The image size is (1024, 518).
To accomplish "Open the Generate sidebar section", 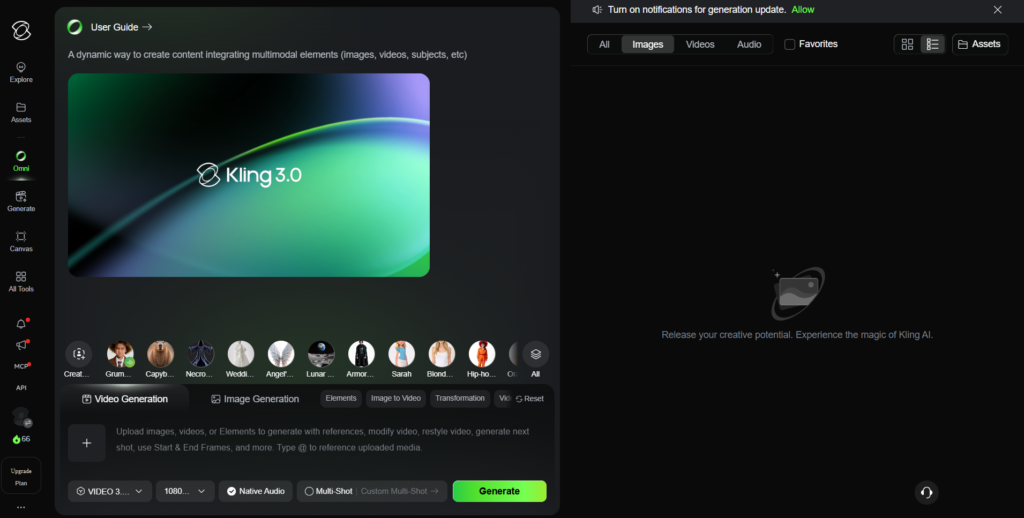I will click(21, 201).
